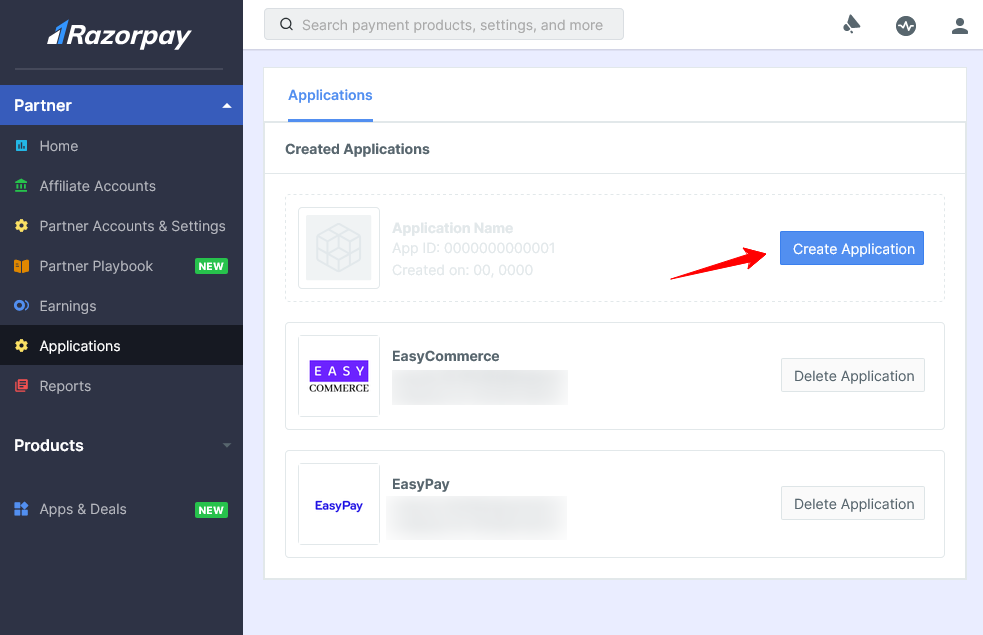Click the Partner Playbook book icon
Image resolution: width=983 pixels, height=635 pixels.
pyautogui.click(x=21, y=266)
